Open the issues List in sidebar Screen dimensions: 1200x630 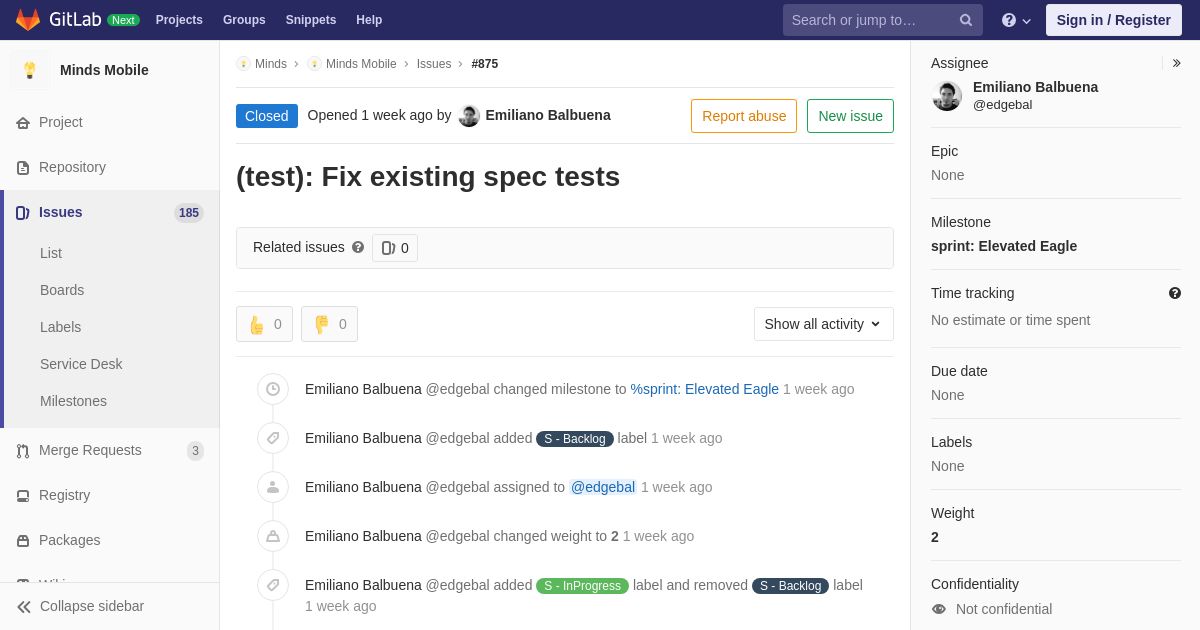51,253
